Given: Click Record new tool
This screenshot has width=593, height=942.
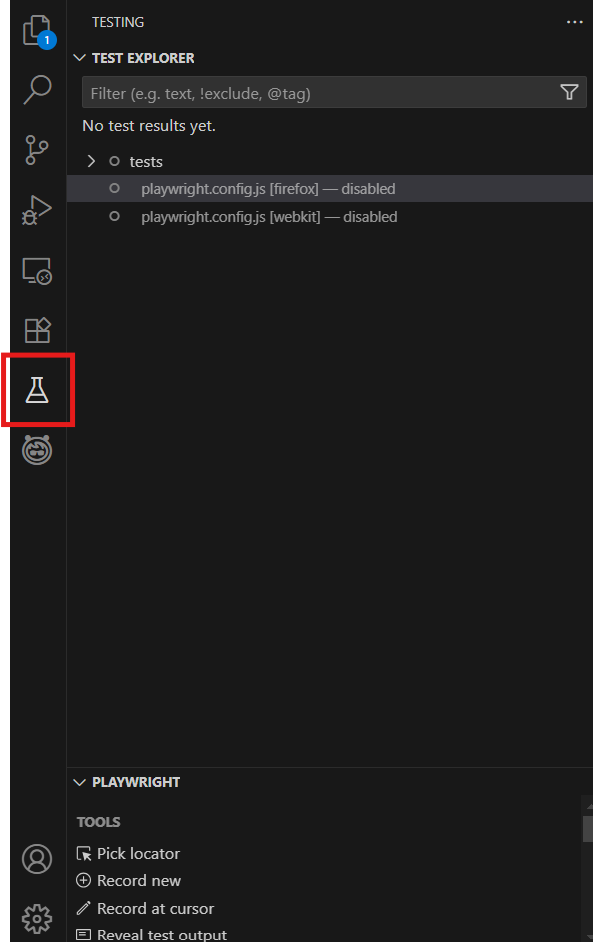Looking at the screenshot, I should pos(128,881).
